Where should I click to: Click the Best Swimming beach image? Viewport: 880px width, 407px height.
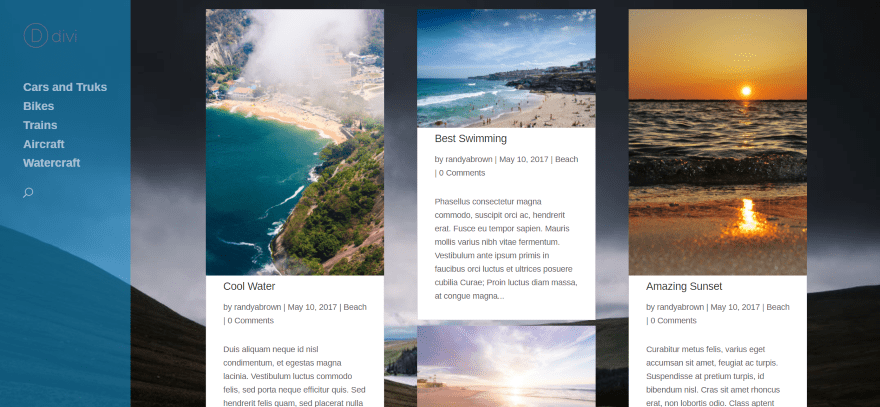click(506, 68)
